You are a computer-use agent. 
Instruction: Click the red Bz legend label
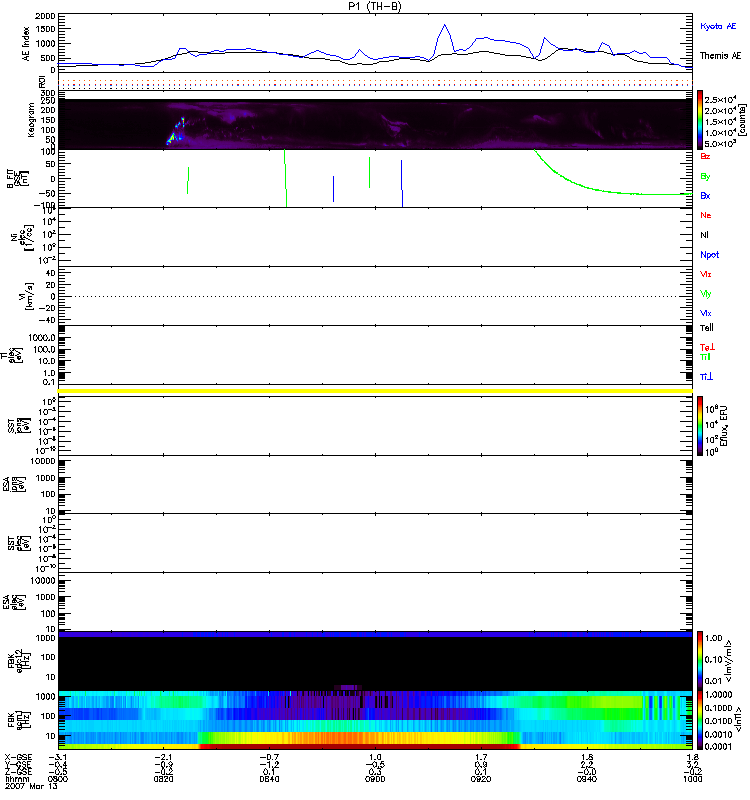[705, 157]
